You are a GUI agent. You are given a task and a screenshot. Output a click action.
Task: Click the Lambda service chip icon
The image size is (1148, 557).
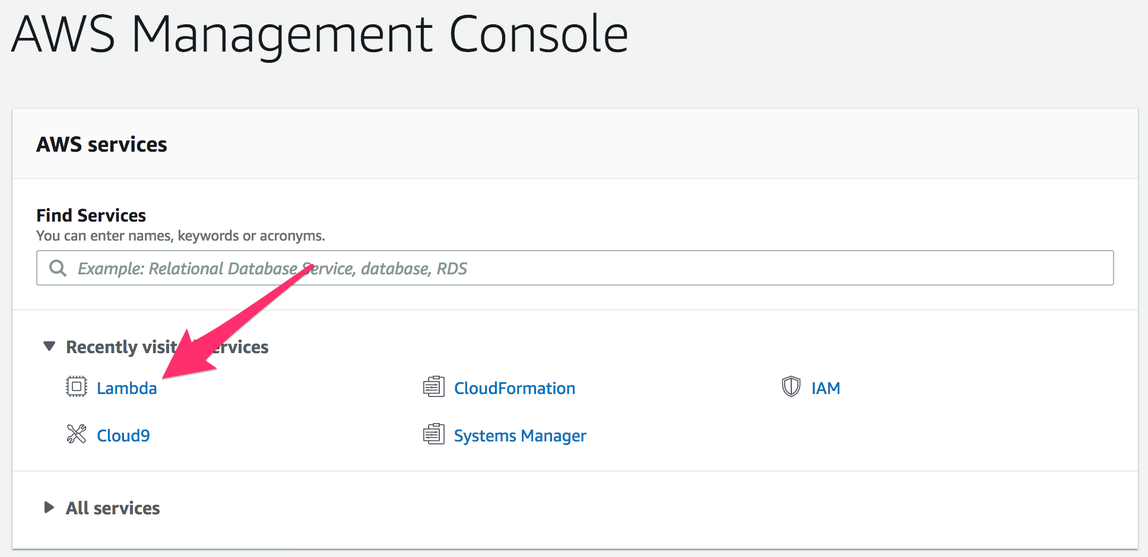click(76, 387)
